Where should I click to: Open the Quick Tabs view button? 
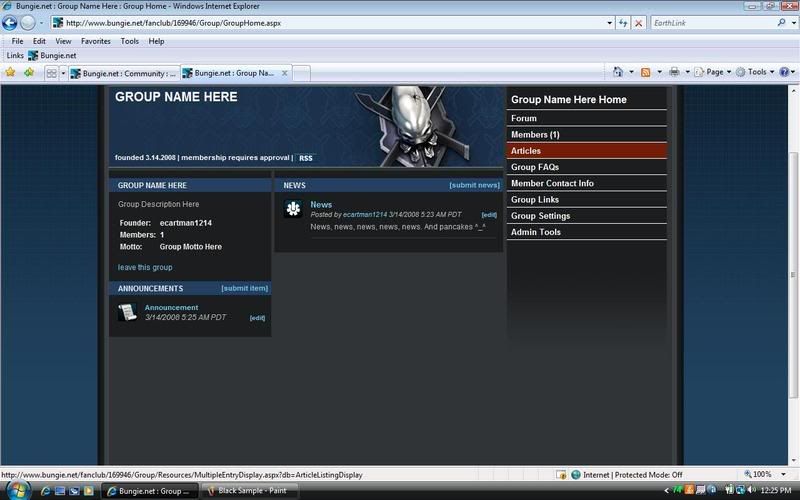click(x=51, y=73)
